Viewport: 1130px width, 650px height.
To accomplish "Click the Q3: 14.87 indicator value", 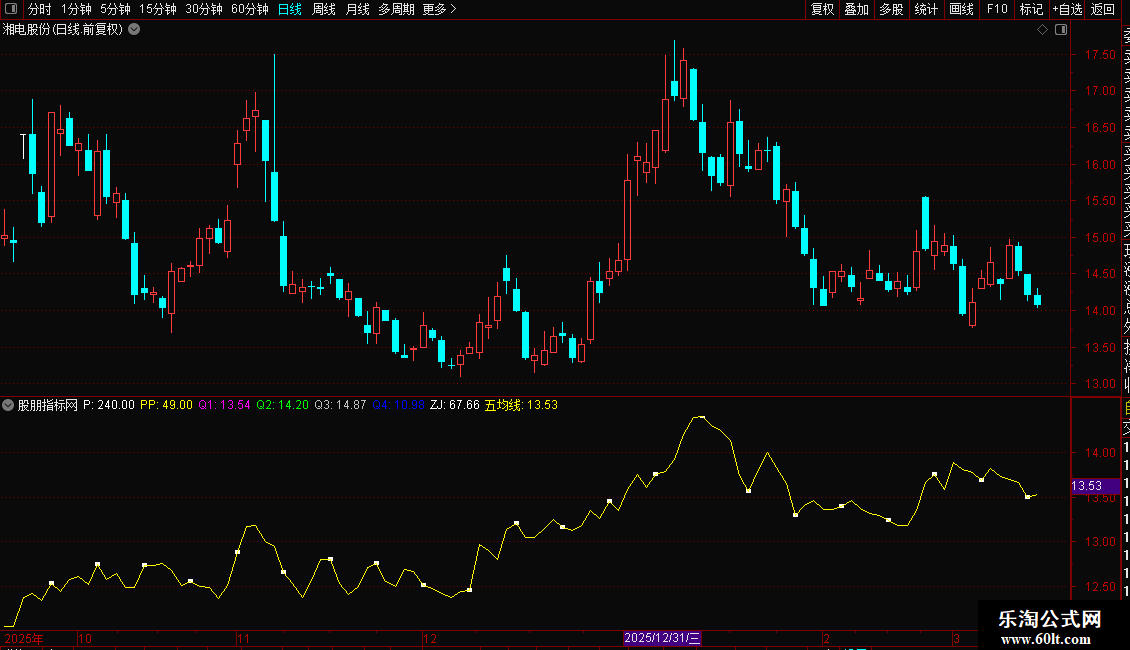I will [340, 405].
